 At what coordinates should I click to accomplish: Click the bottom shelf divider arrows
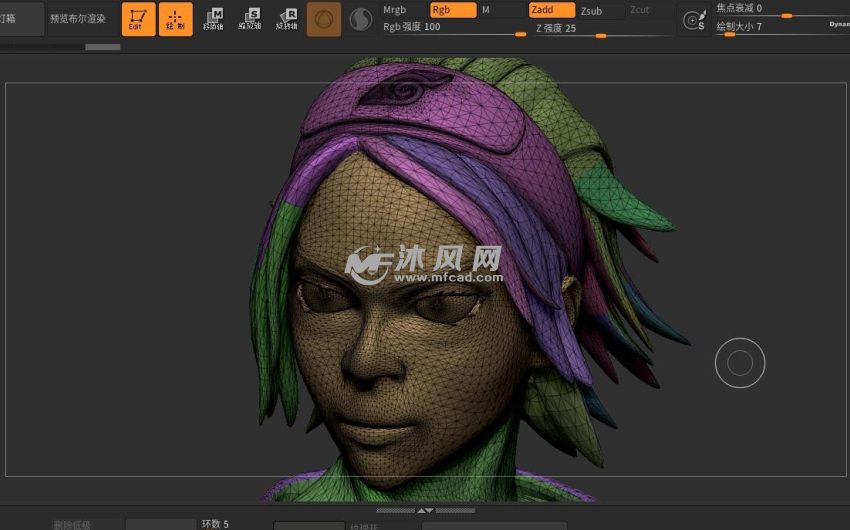coord(425,510)
